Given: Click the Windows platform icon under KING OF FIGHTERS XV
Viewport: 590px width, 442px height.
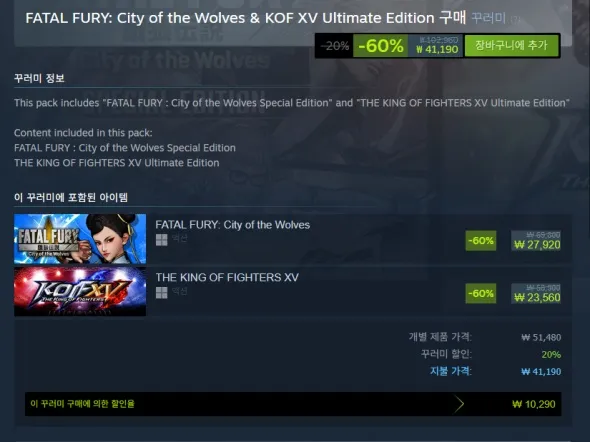Looking at the screenshot, I should pyautogui.click(x=162, y=292).
